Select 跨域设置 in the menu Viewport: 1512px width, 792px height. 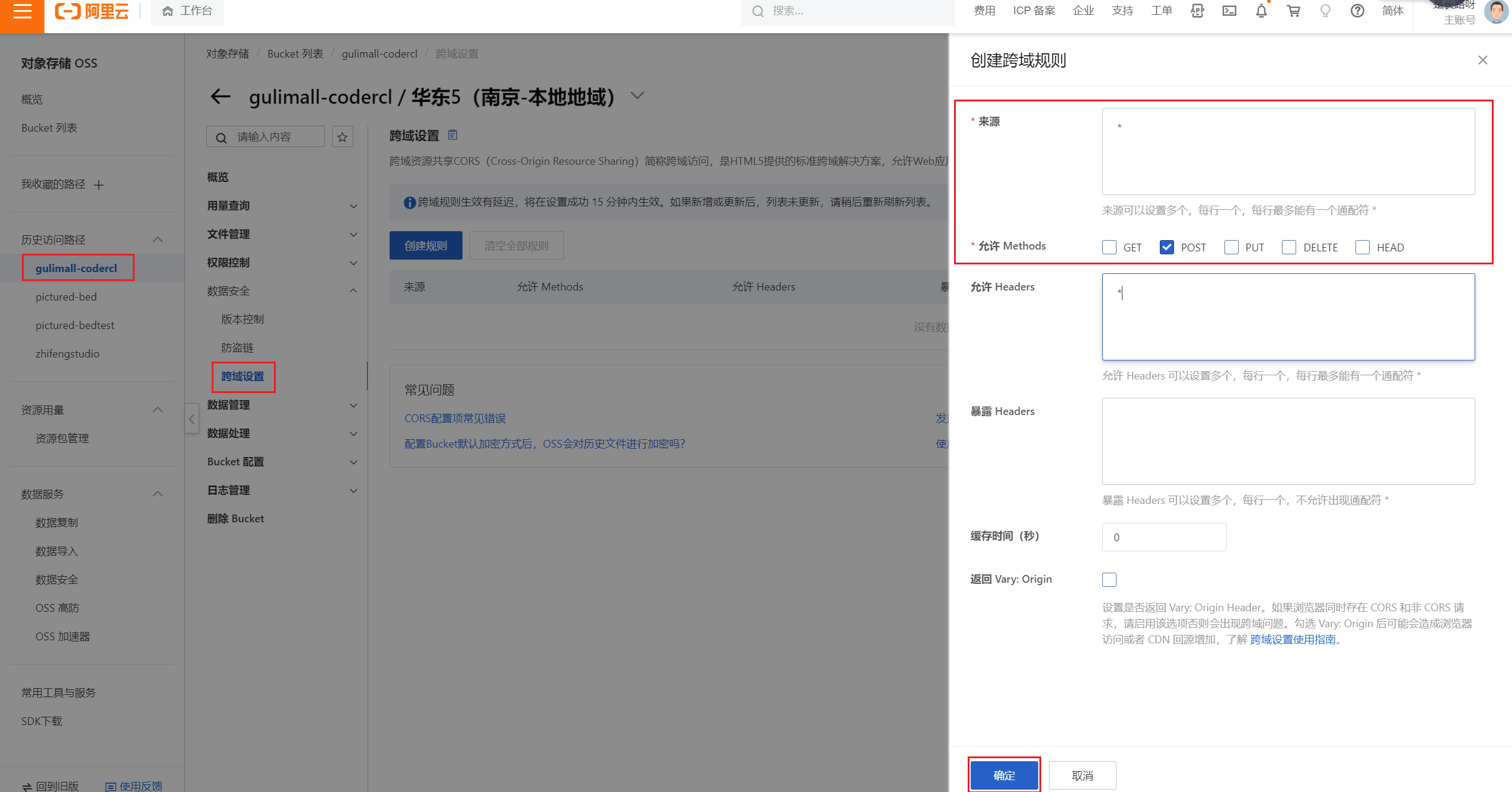(243, 376)
